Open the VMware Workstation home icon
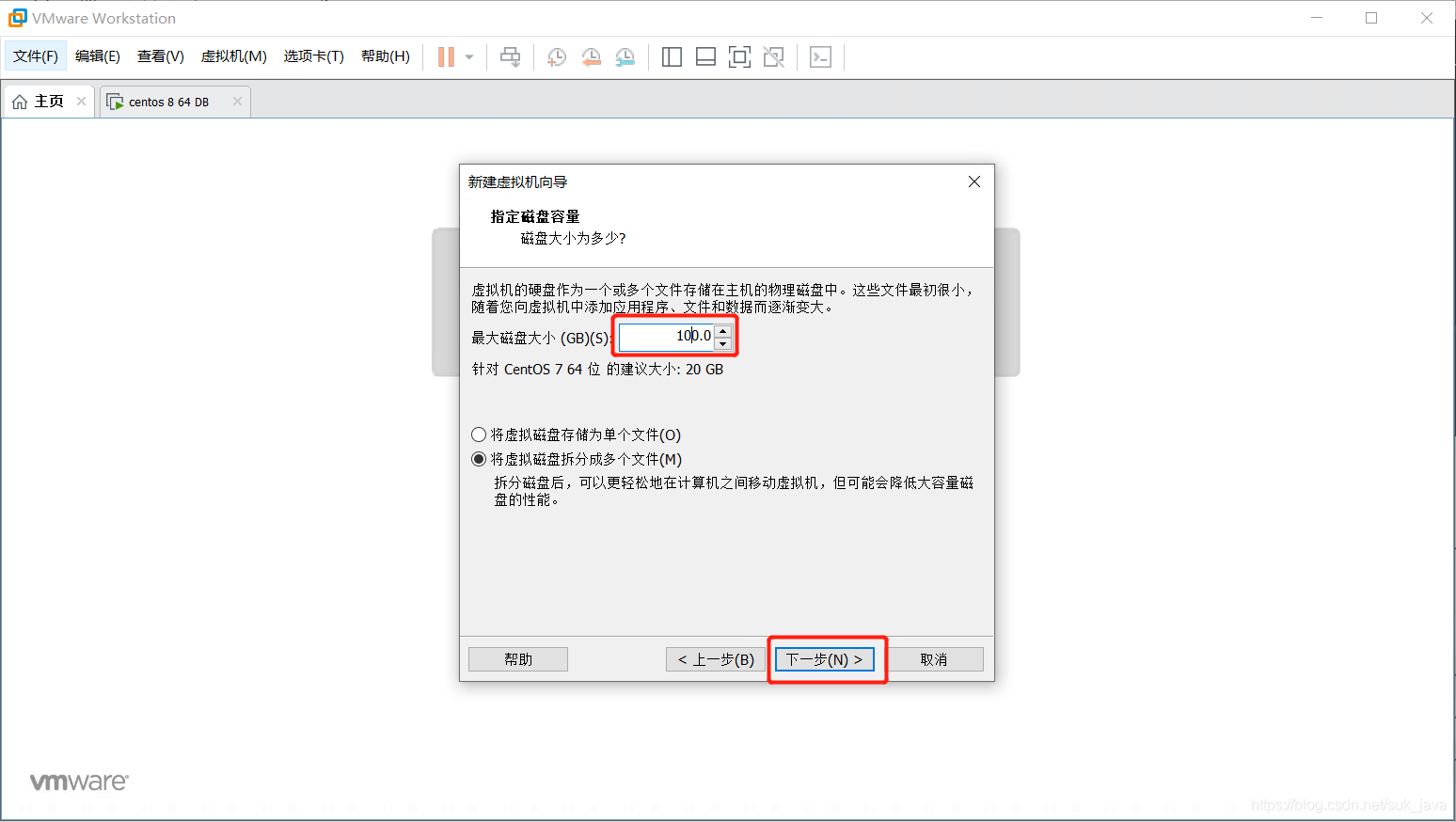This screenshot has height=822, width=1456. pyautogui.click(x=20, y=101)
